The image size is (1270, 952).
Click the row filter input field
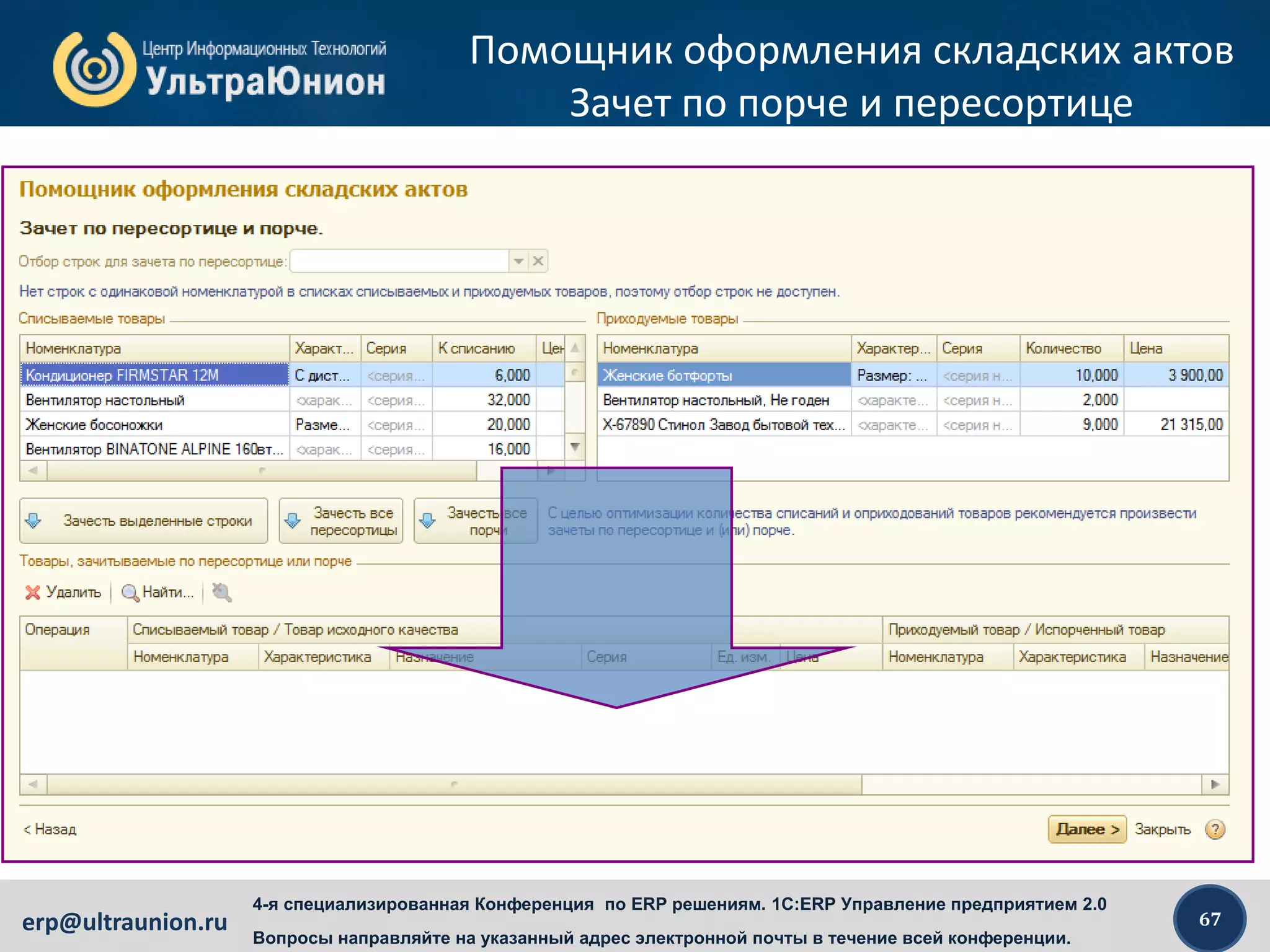click(400, 261)
